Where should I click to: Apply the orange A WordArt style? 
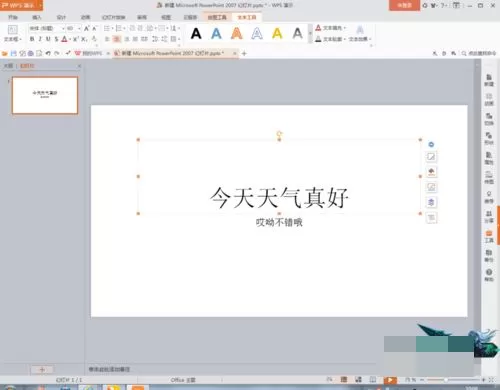coord(237,33)
